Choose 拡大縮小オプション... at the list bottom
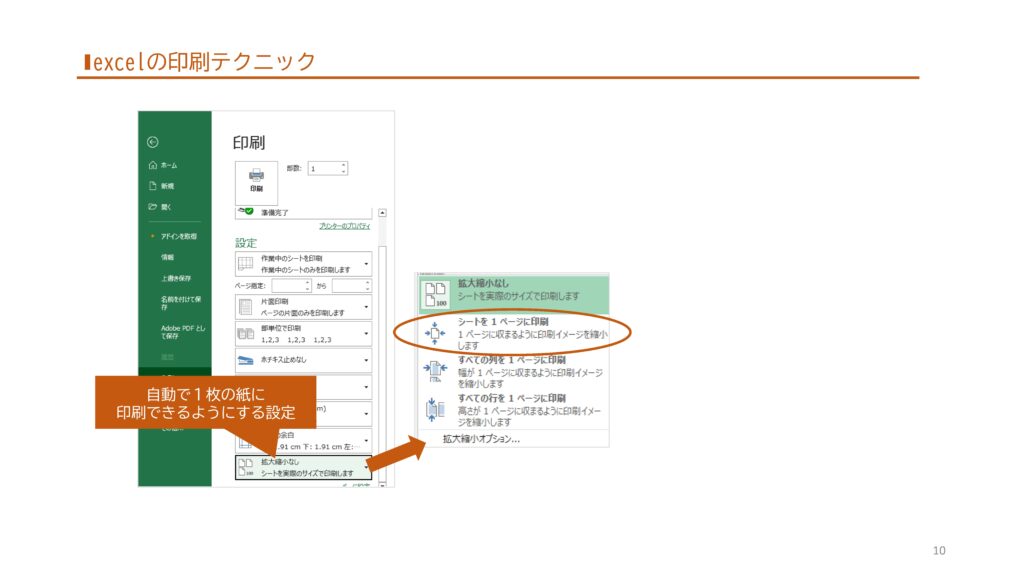 coord(481,438)
